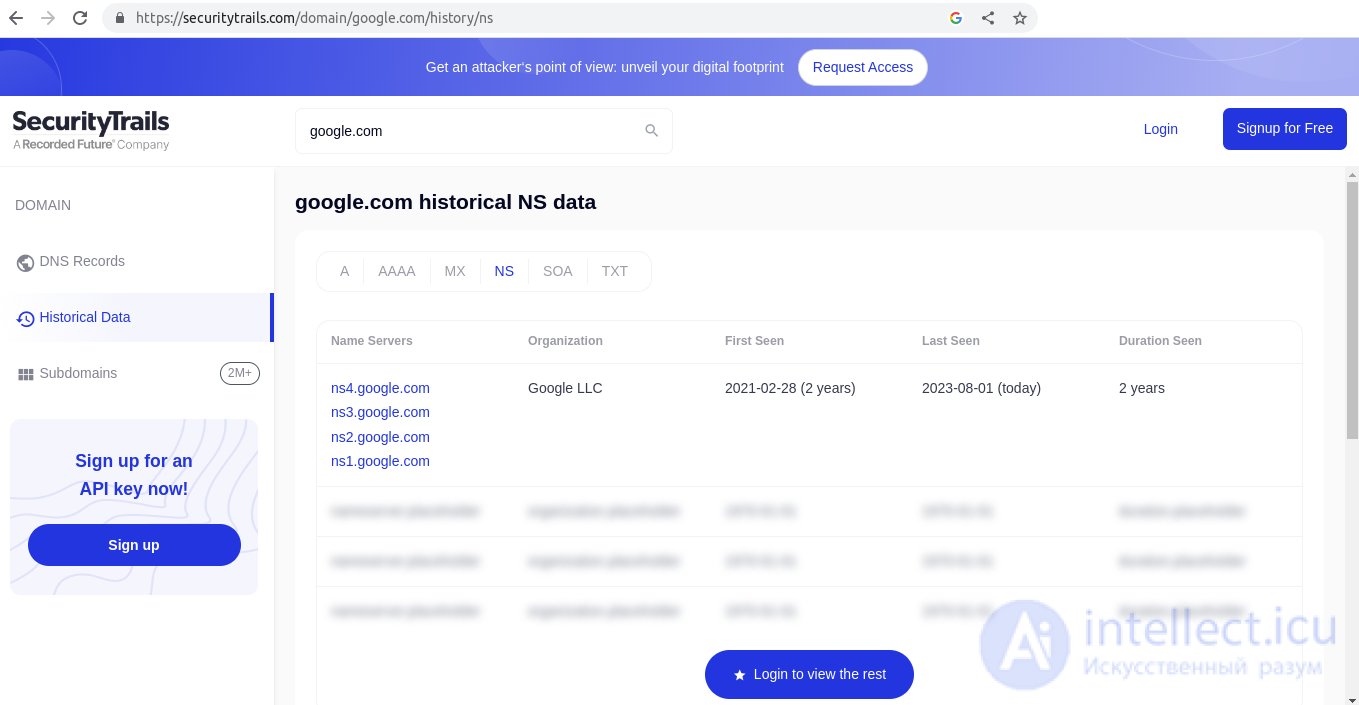Click the 2021-02-28 (2 years) cell
The image size is (1359, 705).
790,388
